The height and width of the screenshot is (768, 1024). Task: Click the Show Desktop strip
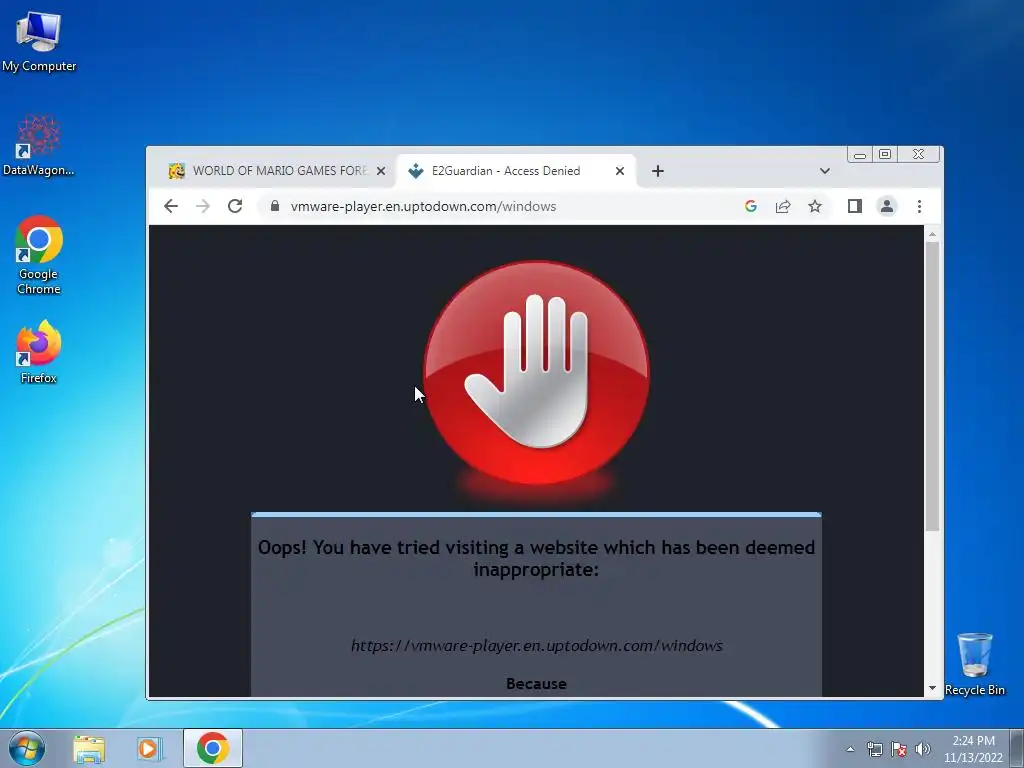(x=1017, y=748)
